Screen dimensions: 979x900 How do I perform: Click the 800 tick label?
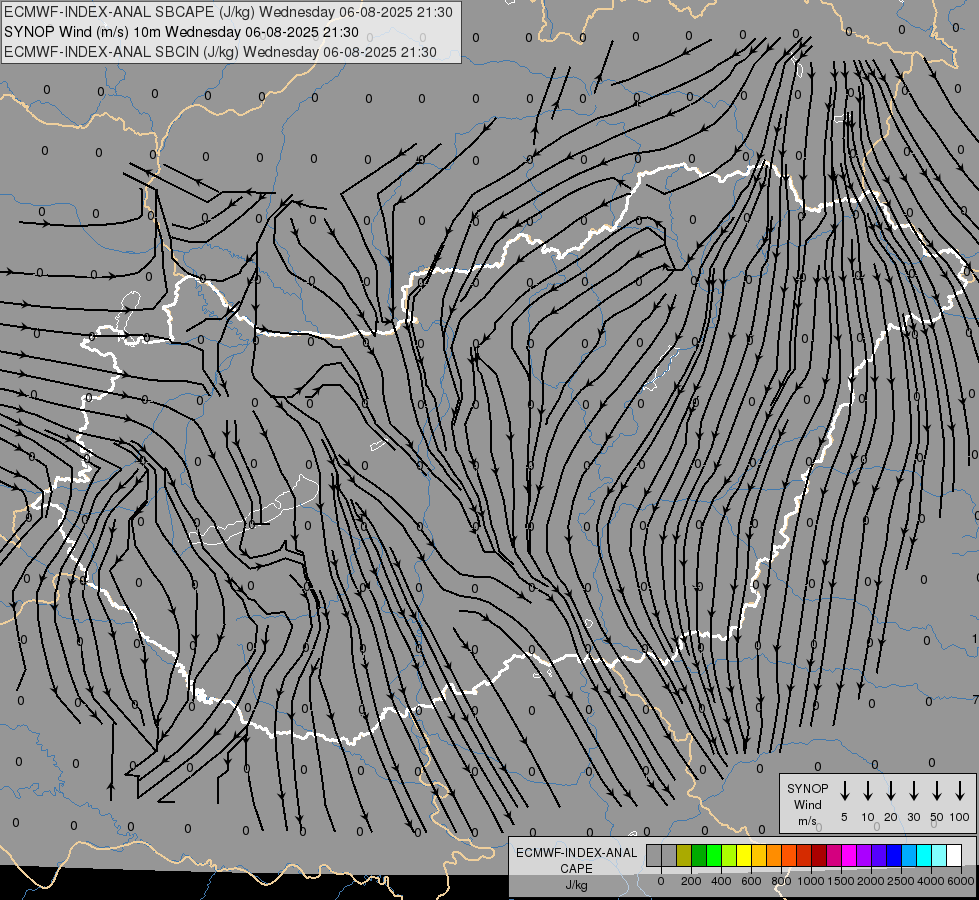(x=781, y=881)
